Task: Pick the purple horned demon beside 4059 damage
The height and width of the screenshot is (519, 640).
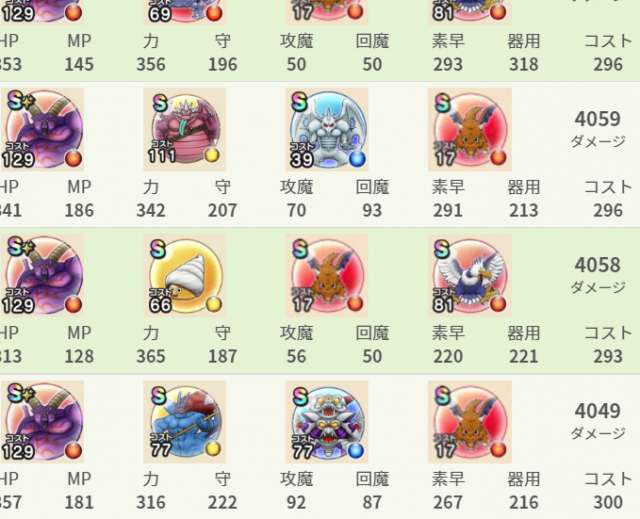Action: pos(42,129)
